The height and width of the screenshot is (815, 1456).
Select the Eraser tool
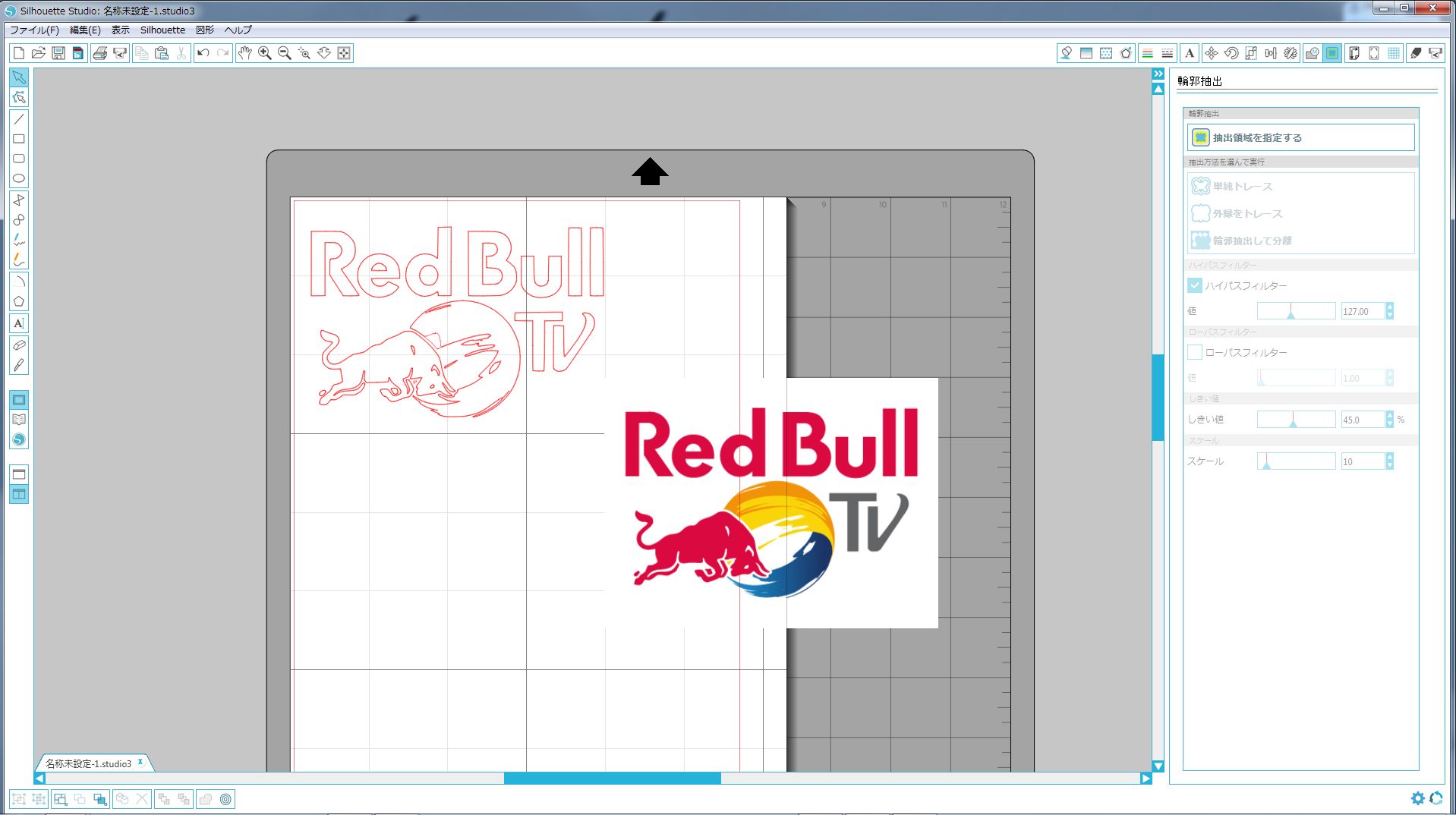(19, 345)
